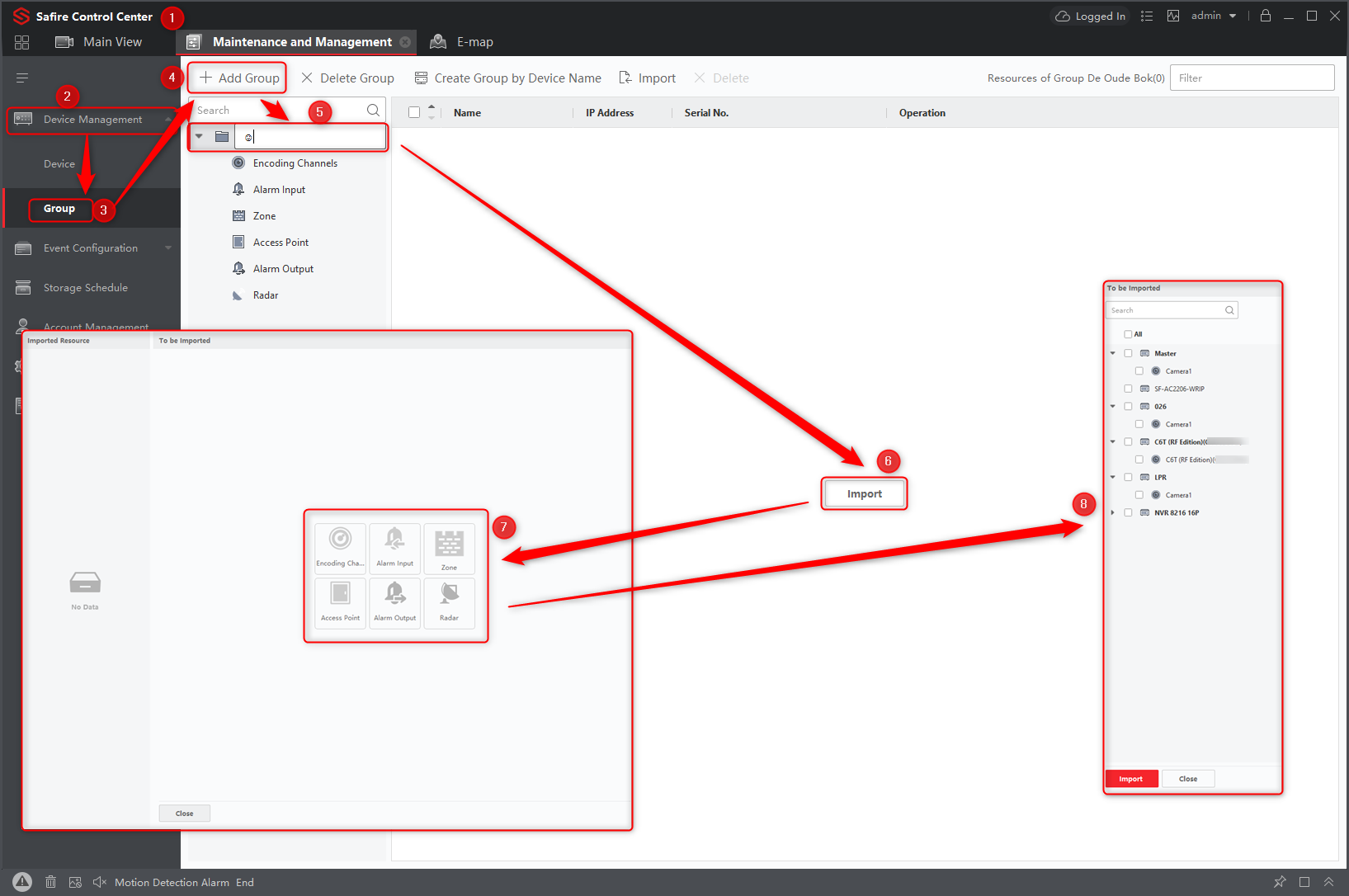Click the Import button in toolbar
Image resolution: width=1349 pixels, height=896 pixels.
click(x=648, y=78)
